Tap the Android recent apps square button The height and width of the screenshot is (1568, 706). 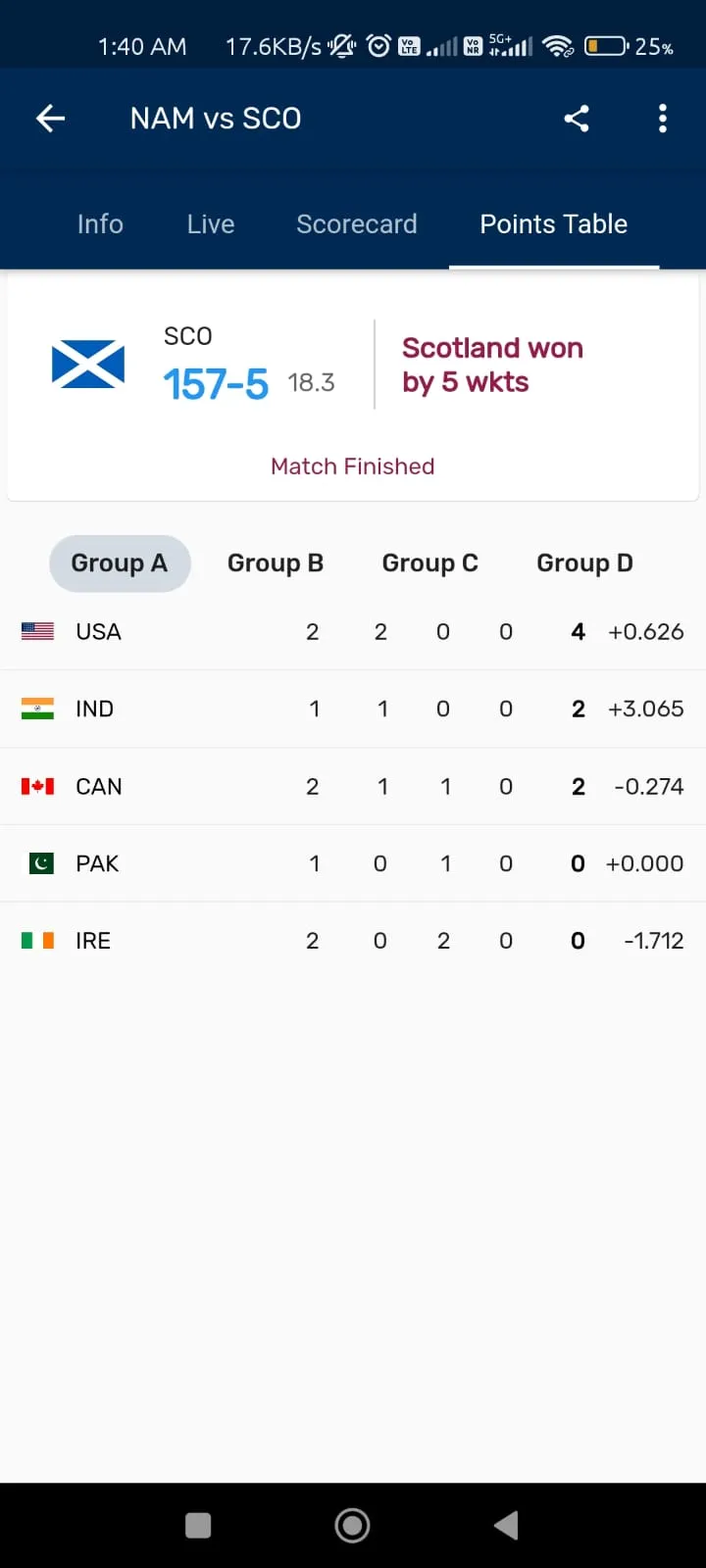[x=198, y=1525]
